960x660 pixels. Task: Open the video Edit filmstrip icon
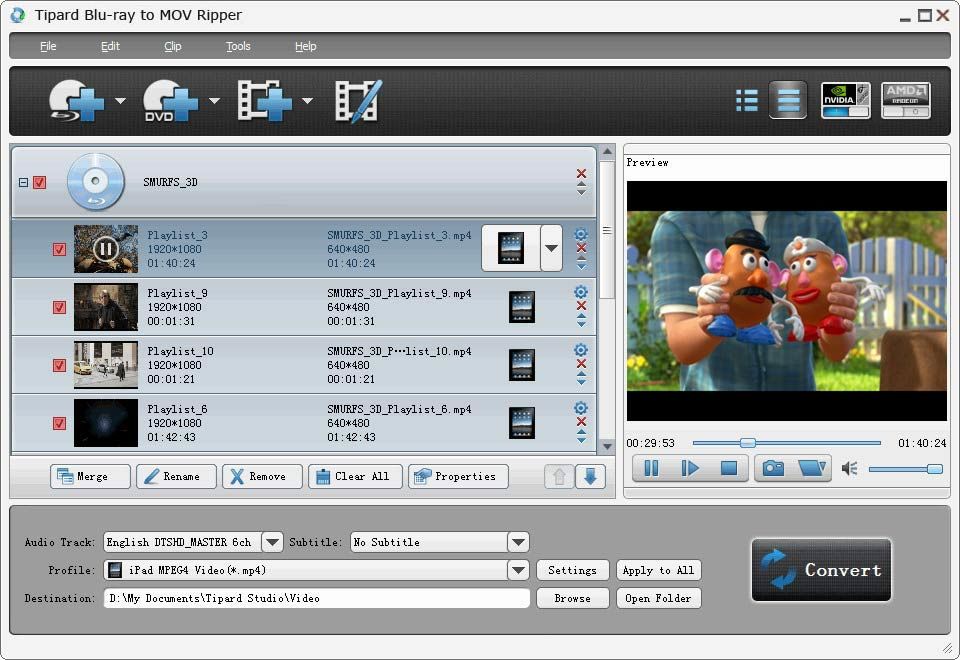[x=359, y=101]
